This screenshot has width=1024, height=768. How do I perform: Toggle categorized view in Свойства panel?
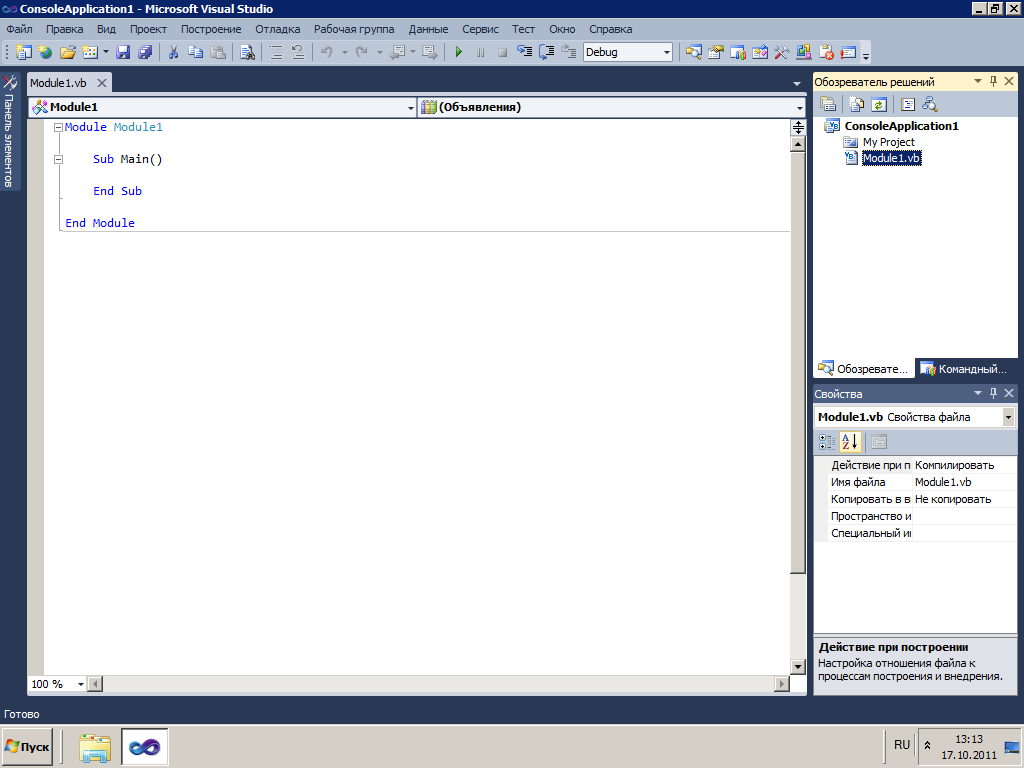(x=827, y=442)
